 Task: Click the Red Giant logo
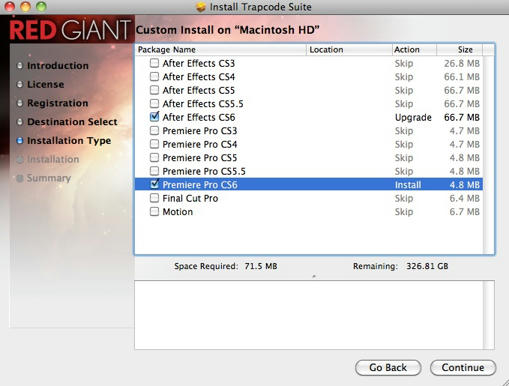click(70, 30)
